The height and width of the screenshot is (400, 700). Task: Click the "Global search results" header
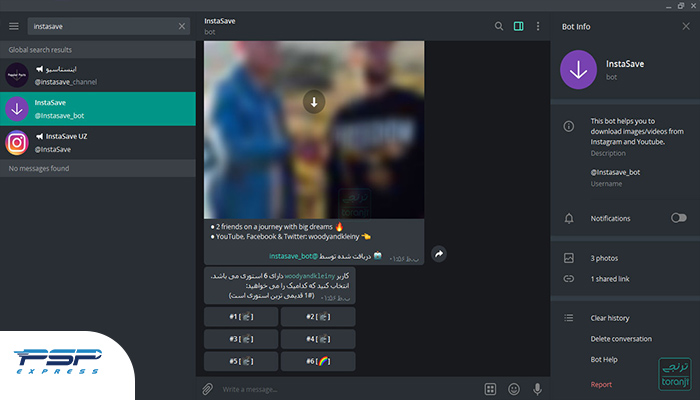(x=40, y=50)
